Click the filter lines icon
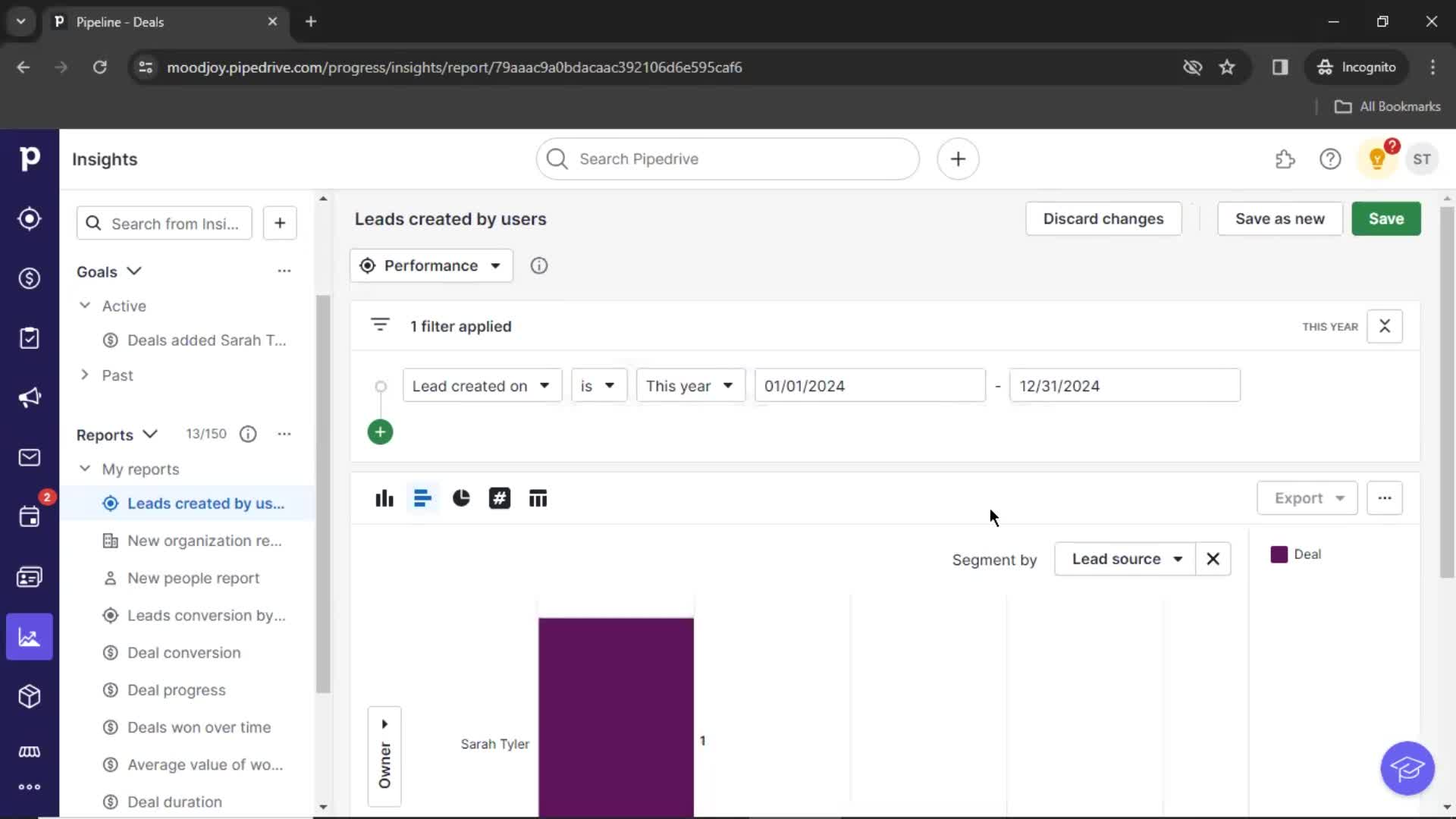The image size is (1456, 819). [x=380, y=325]
